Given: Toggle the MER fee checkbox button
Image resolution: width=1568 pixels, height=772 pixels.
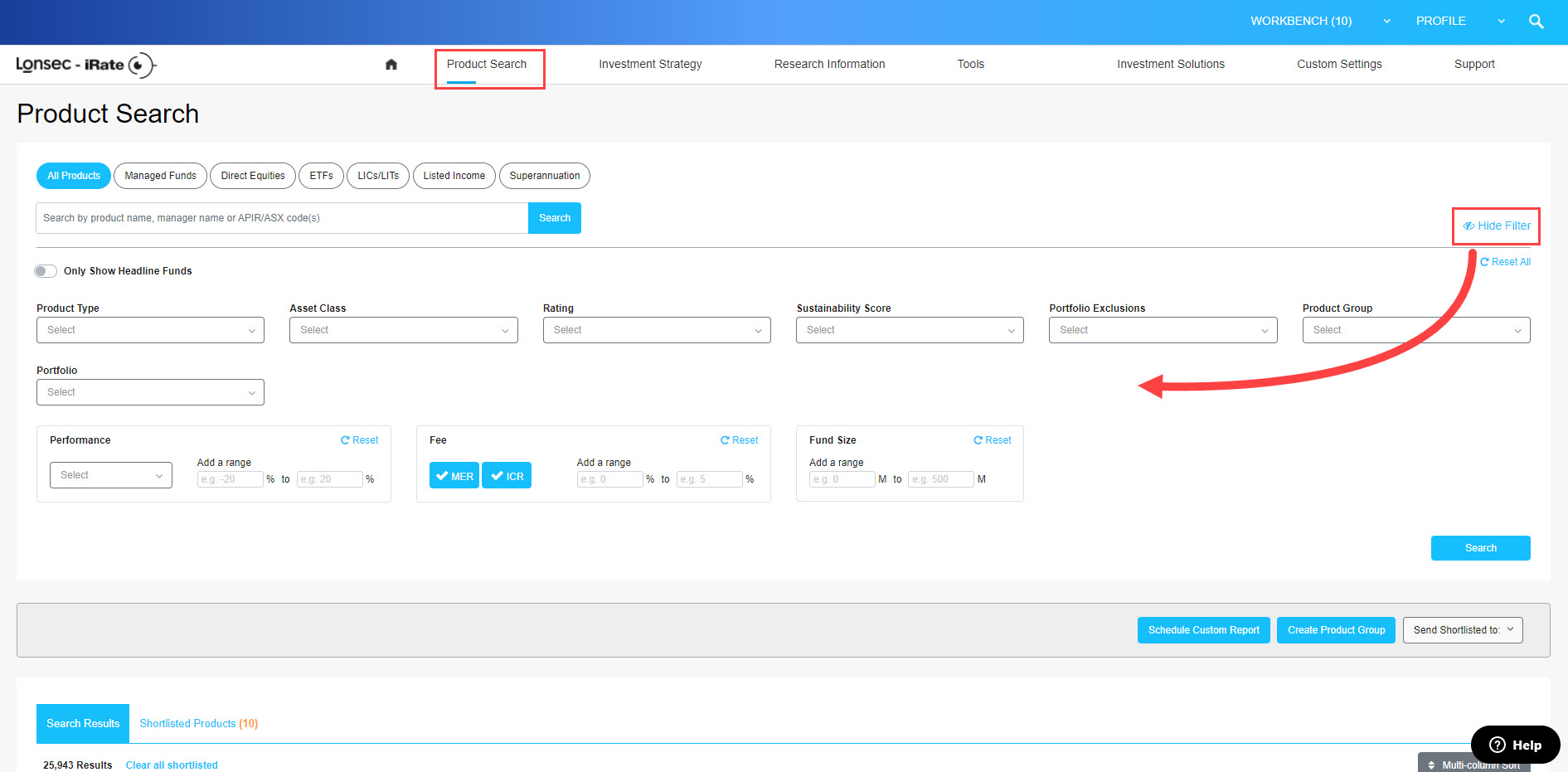Looking at the screenshot, I should (x=454, y=476).
